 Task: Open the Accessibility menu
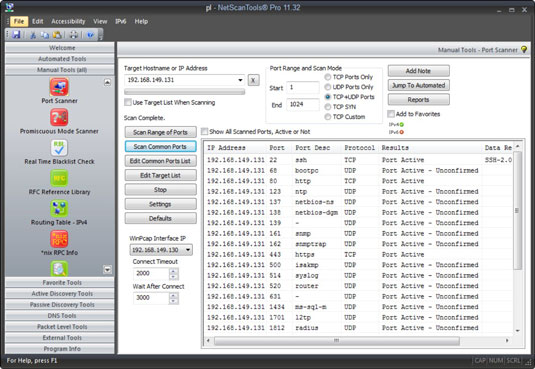68,21
